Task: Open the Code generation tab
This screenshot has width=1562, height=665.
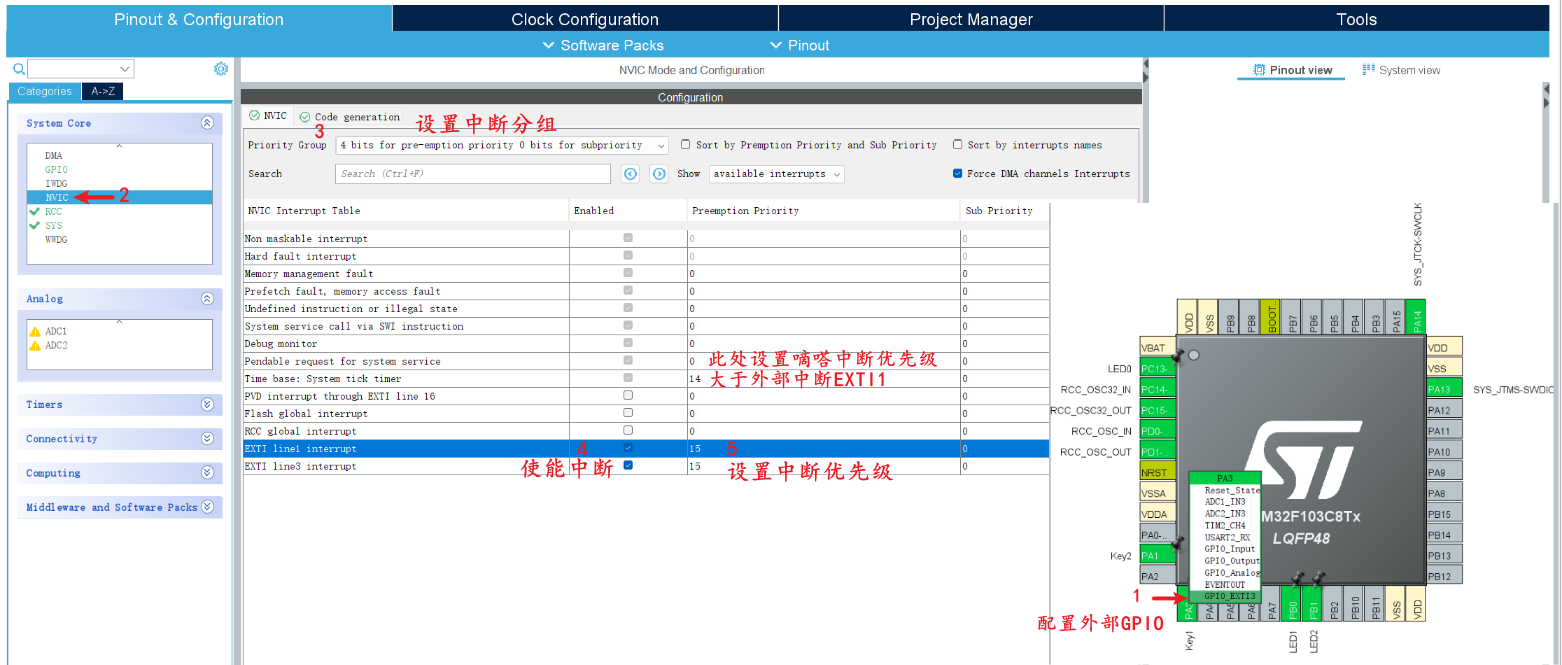Action: [x=350, y=117]
